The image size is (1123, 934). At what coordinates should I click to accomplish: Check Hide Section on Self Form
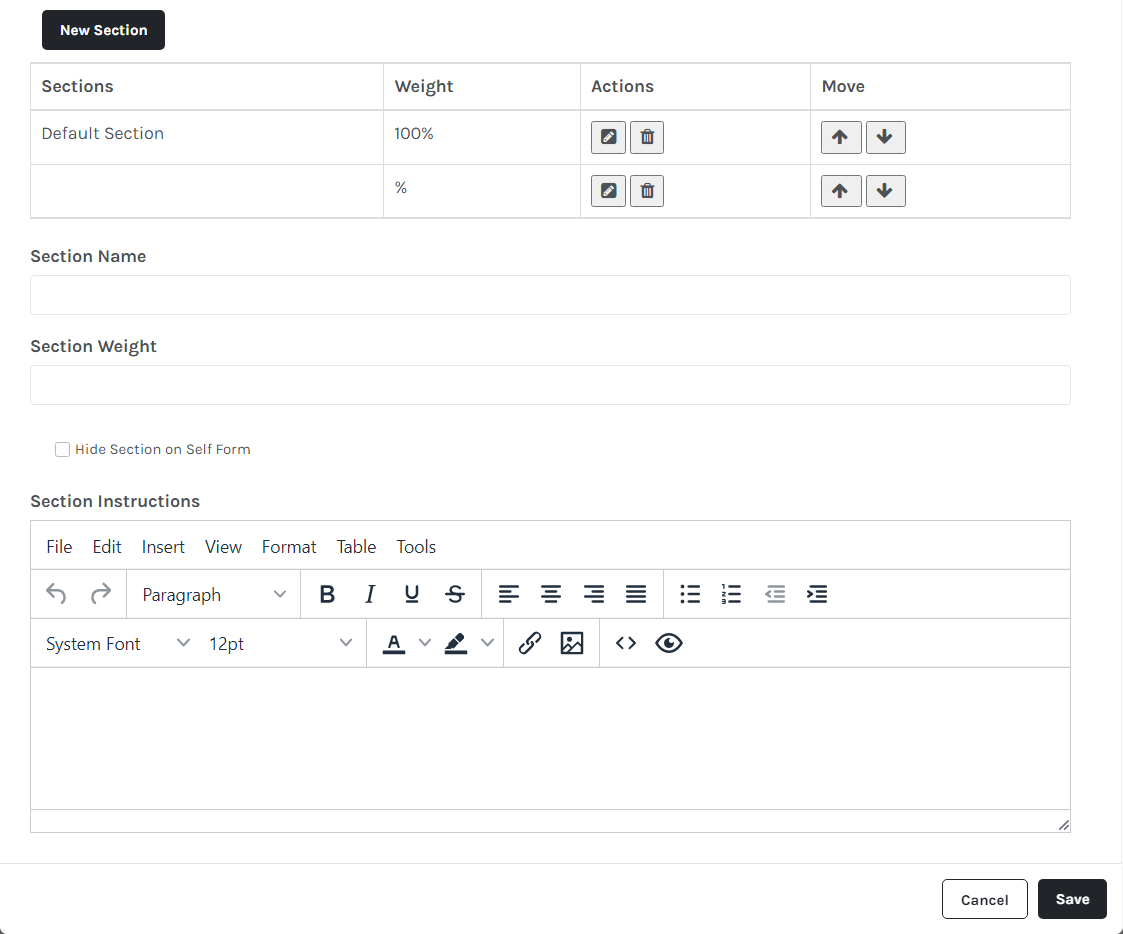[x=62, y=449]
